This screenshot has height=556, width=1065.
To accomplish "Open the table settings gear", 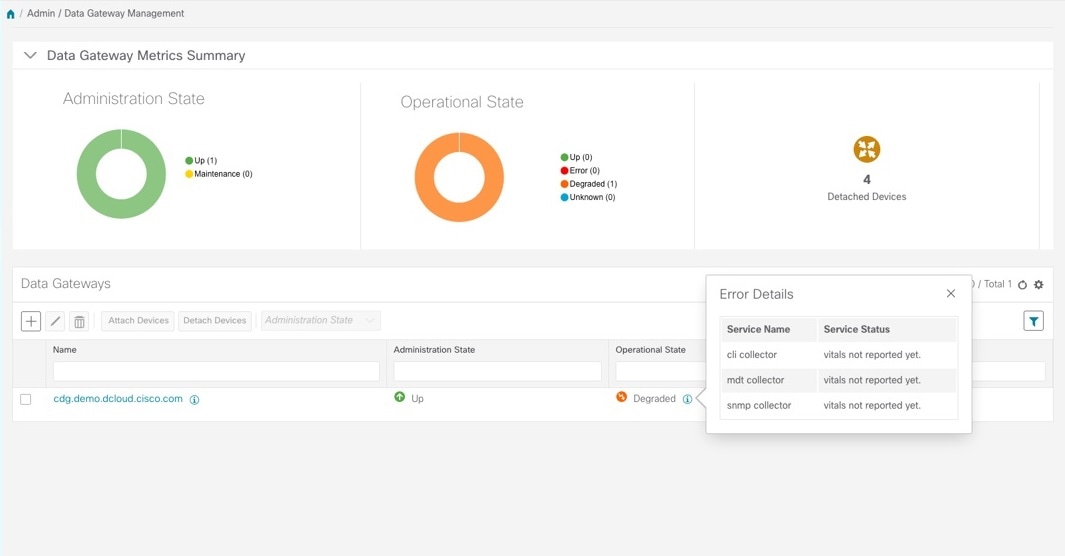I will [x=1039, y=285].
